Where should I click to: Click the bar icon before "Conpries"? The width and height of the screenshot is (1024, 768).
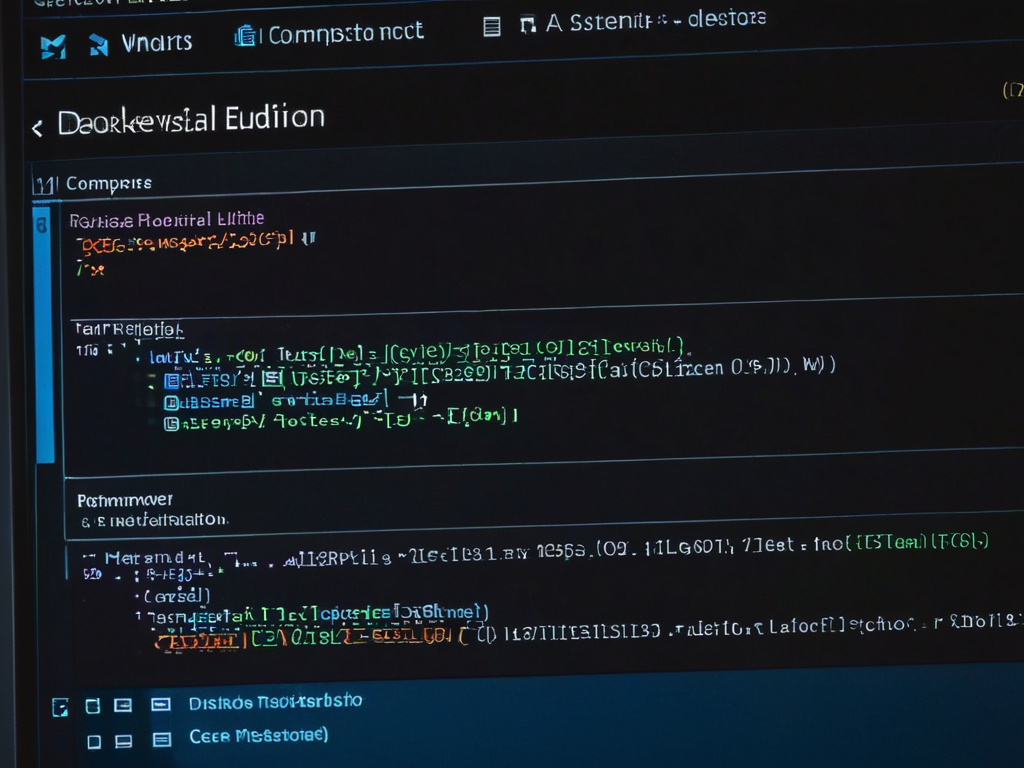46,185
